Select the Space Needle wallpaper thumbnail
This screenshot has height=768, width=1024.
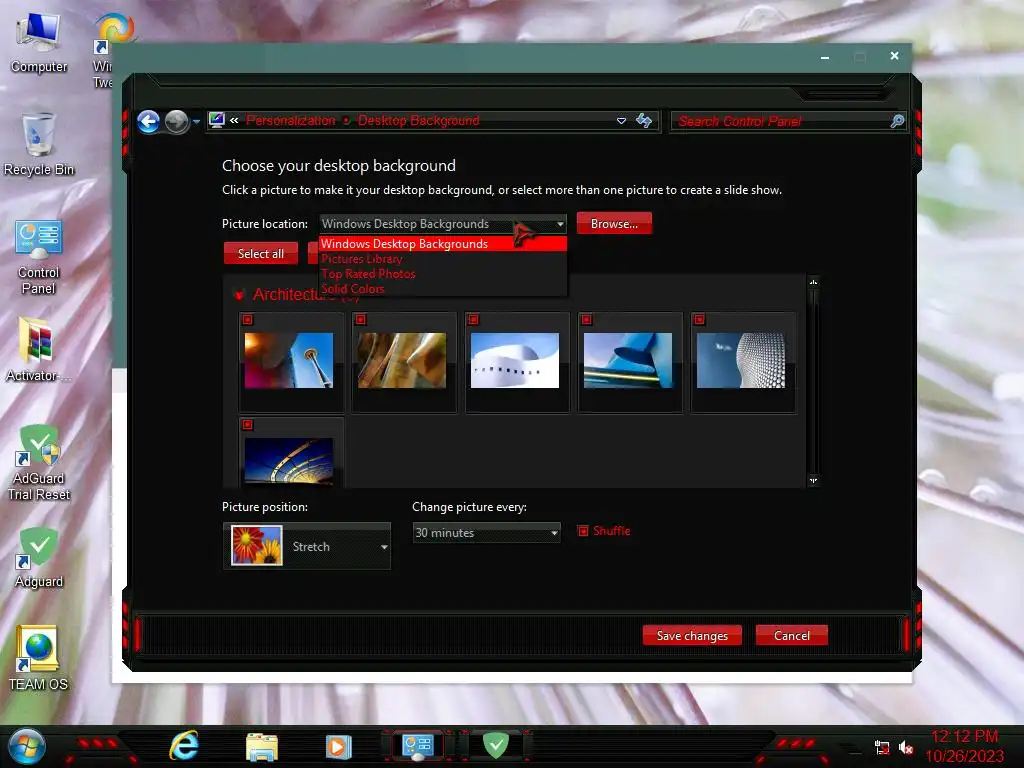(289, 360)
